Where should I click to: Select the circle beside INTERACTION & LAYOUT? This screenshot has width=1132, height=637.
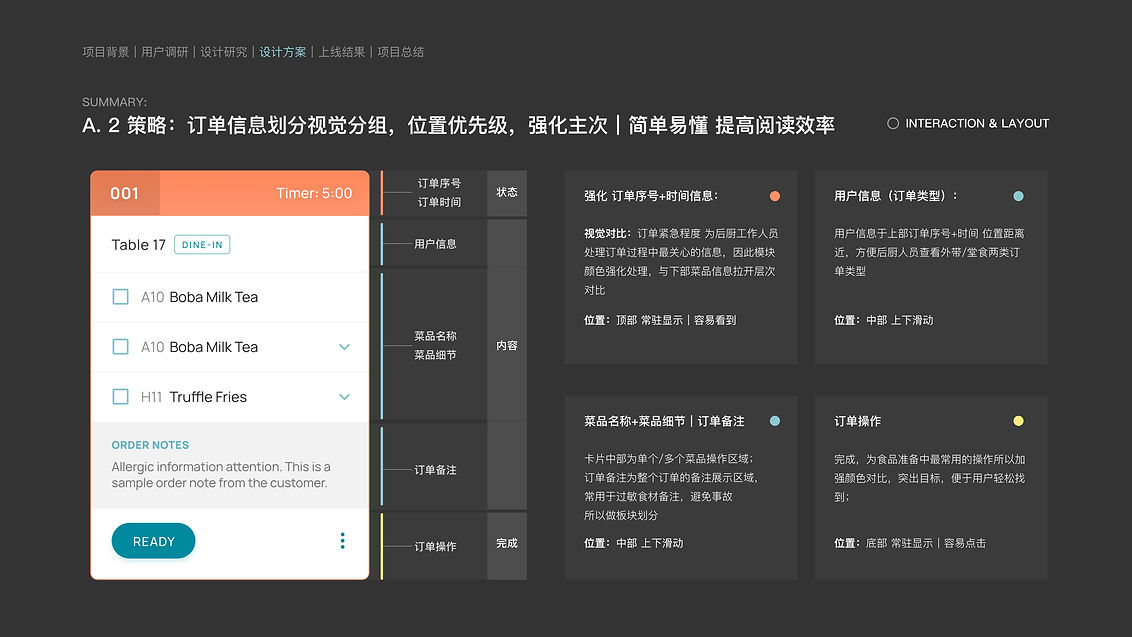[893, 123]
